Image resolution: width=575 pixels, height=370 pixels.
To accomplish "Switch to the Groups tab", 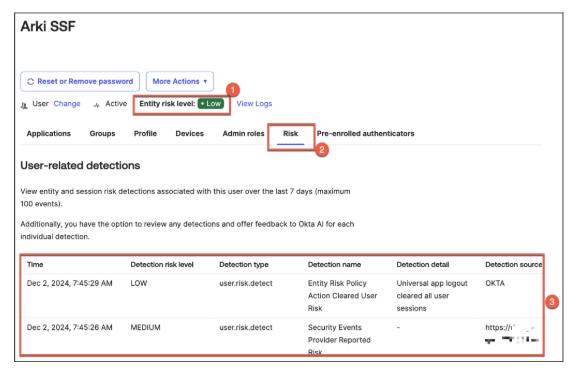I will coord(102,133).
